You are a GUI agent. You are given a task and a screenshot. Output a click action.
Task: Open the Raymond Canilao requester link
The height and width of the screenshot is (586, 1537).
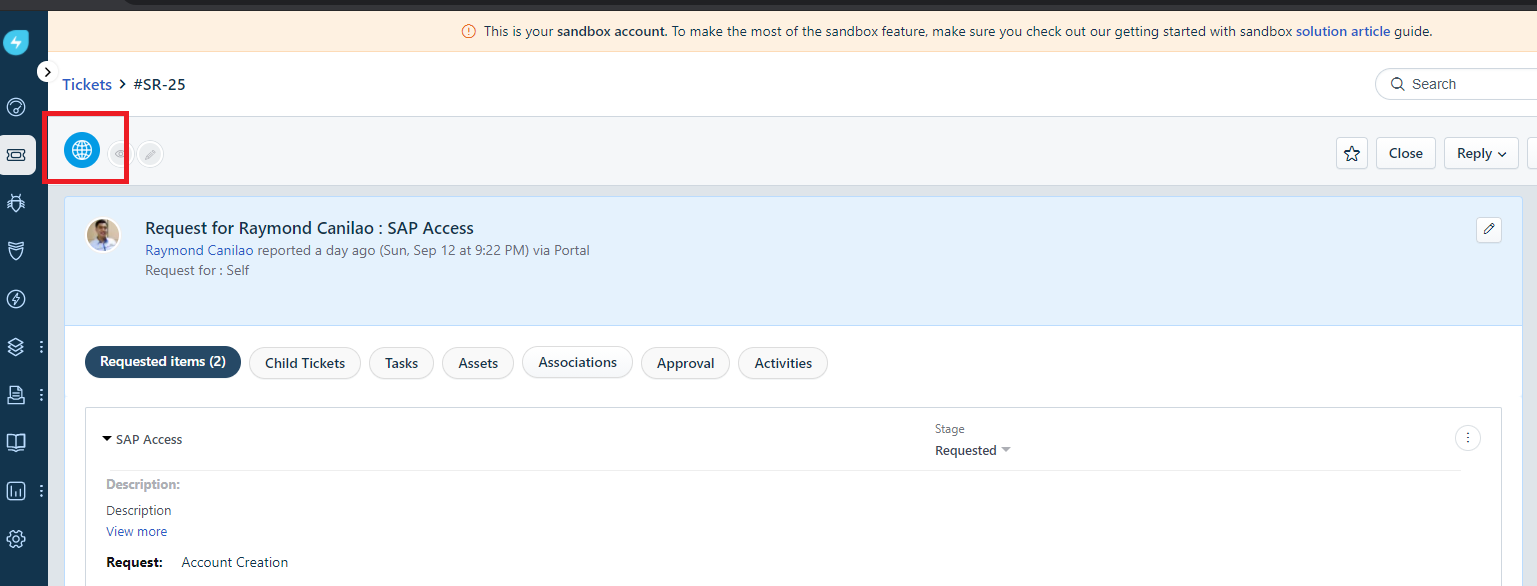point(199,250)
